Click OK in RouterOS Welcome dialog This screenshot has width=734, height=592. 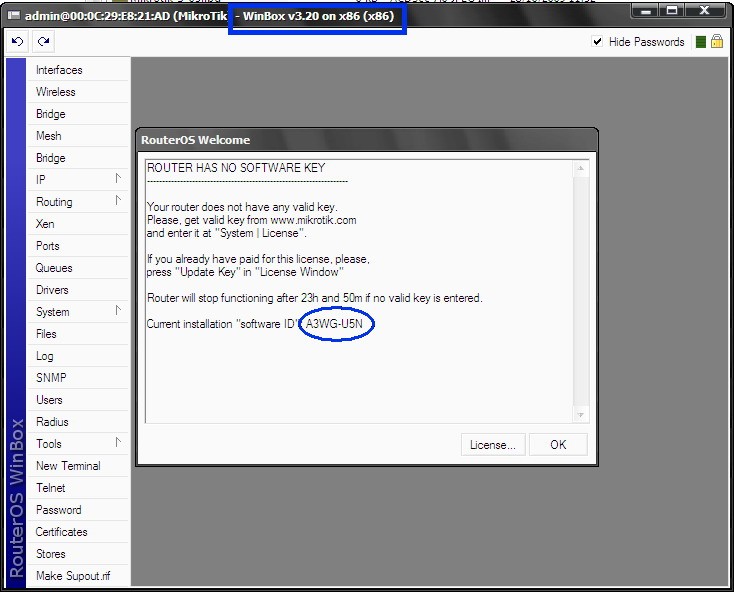point(558,445)
